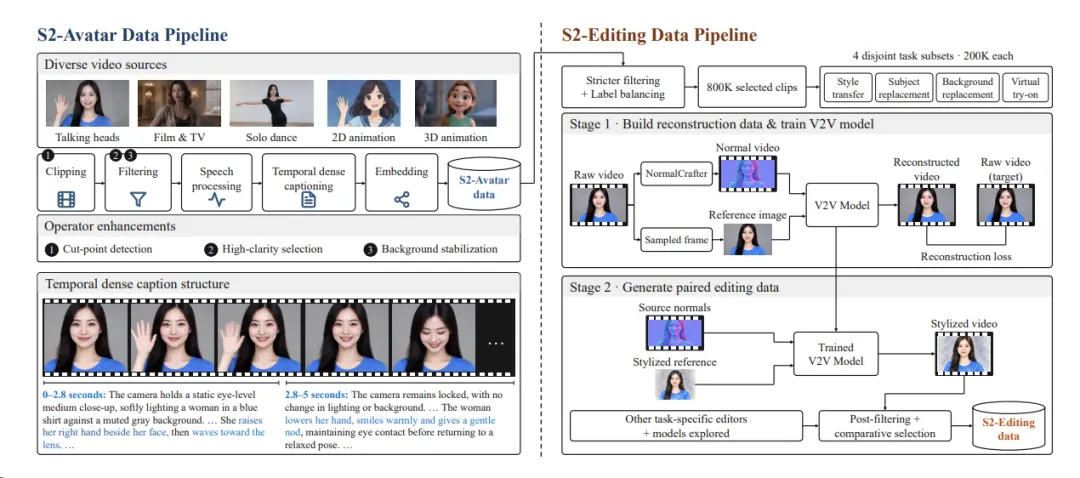1080x478 pixels.
Task: Click the share-nodes icon under Embedding
Action: tap(402, 200)
